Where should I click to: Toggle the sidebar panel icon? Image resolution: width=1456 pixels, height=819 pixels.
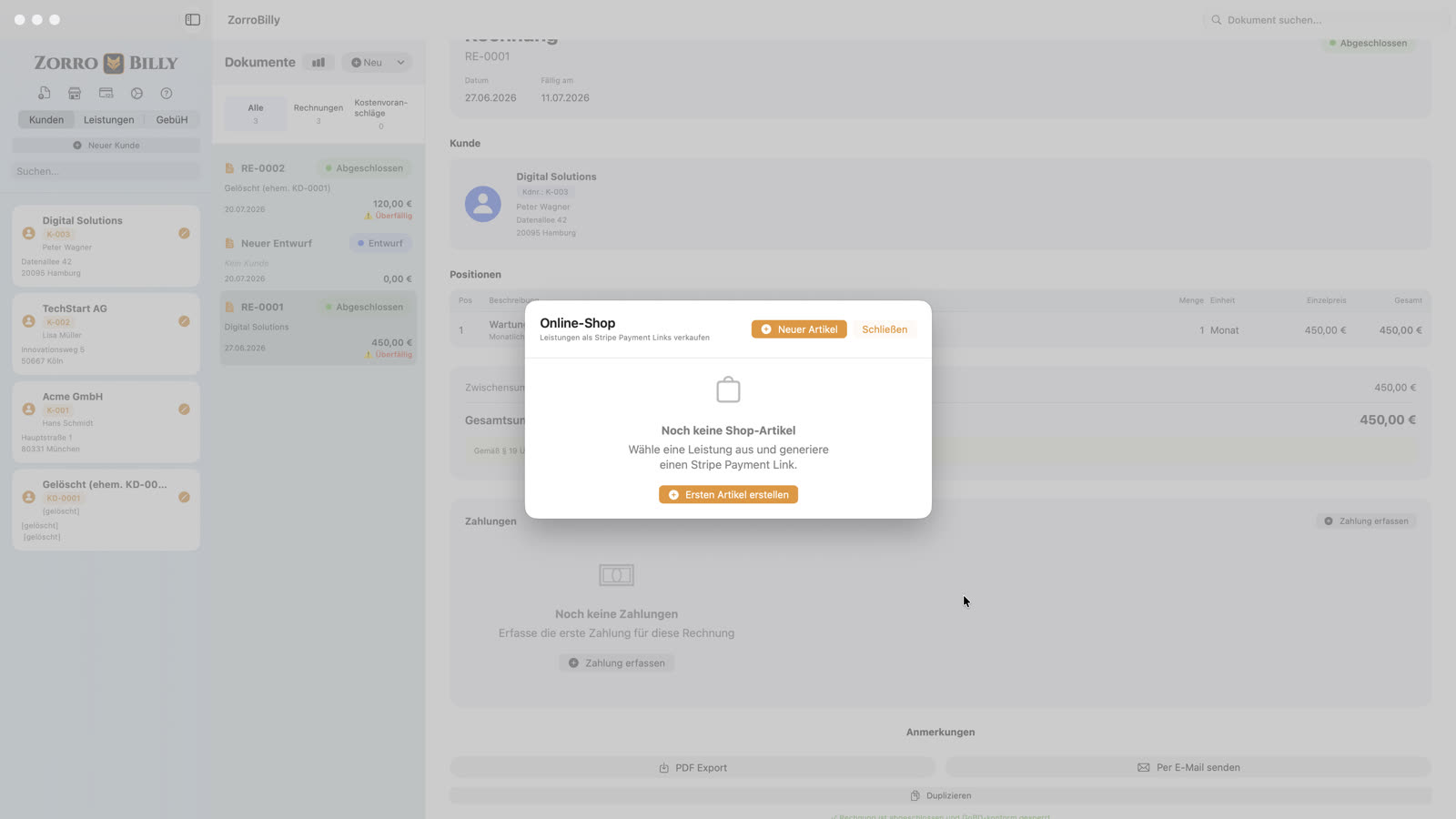192,19
